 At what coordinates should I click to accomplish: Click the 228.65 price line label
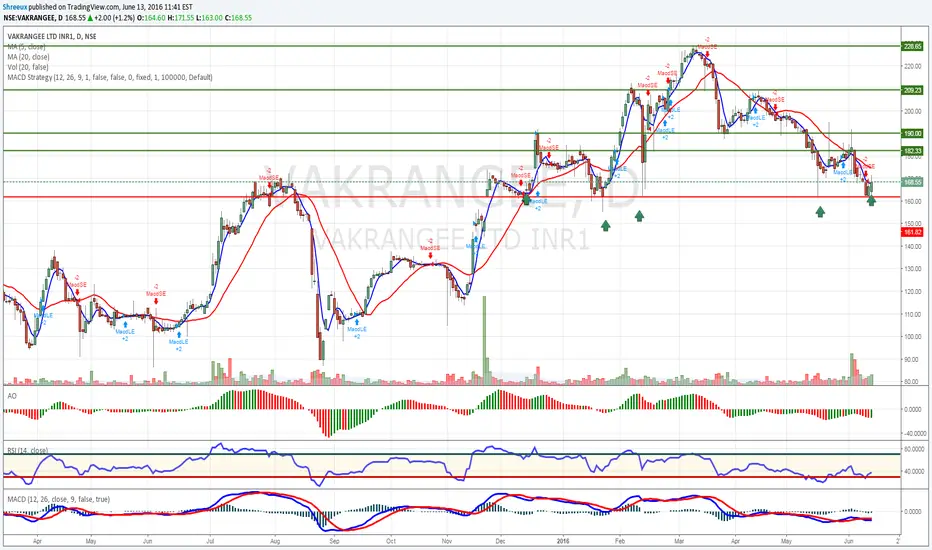(x=912, y=46)
